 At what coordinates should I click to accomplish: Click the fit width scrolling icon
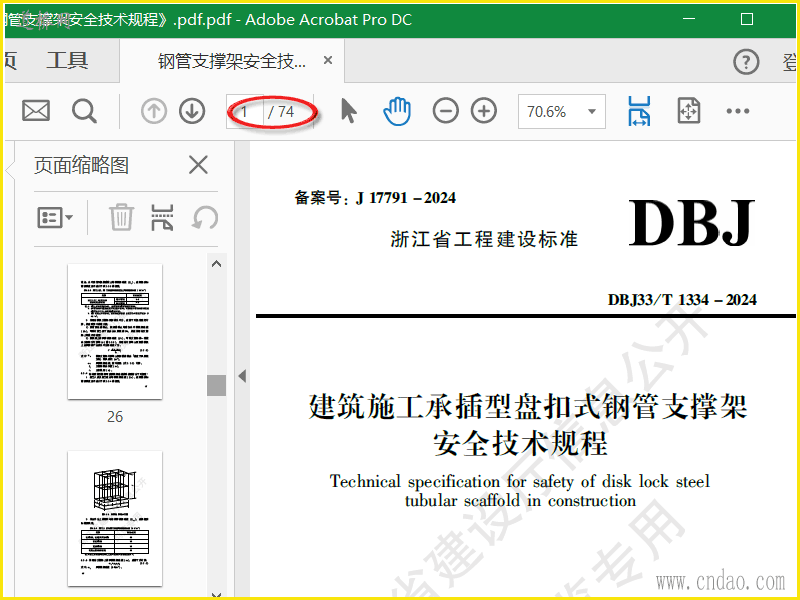pyautogui.click(x=639, y=111)
